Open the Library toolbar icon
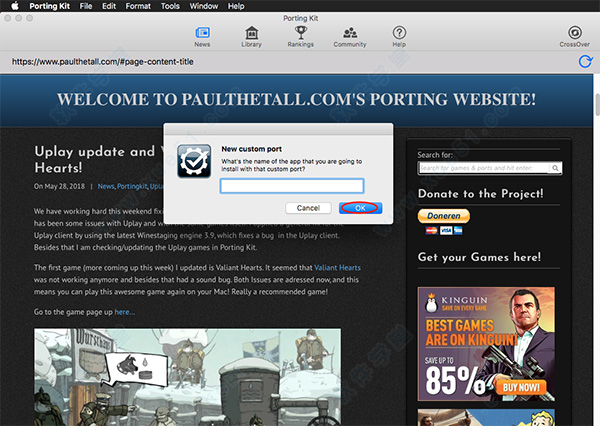600x426 pixels. tap(251, 36)
